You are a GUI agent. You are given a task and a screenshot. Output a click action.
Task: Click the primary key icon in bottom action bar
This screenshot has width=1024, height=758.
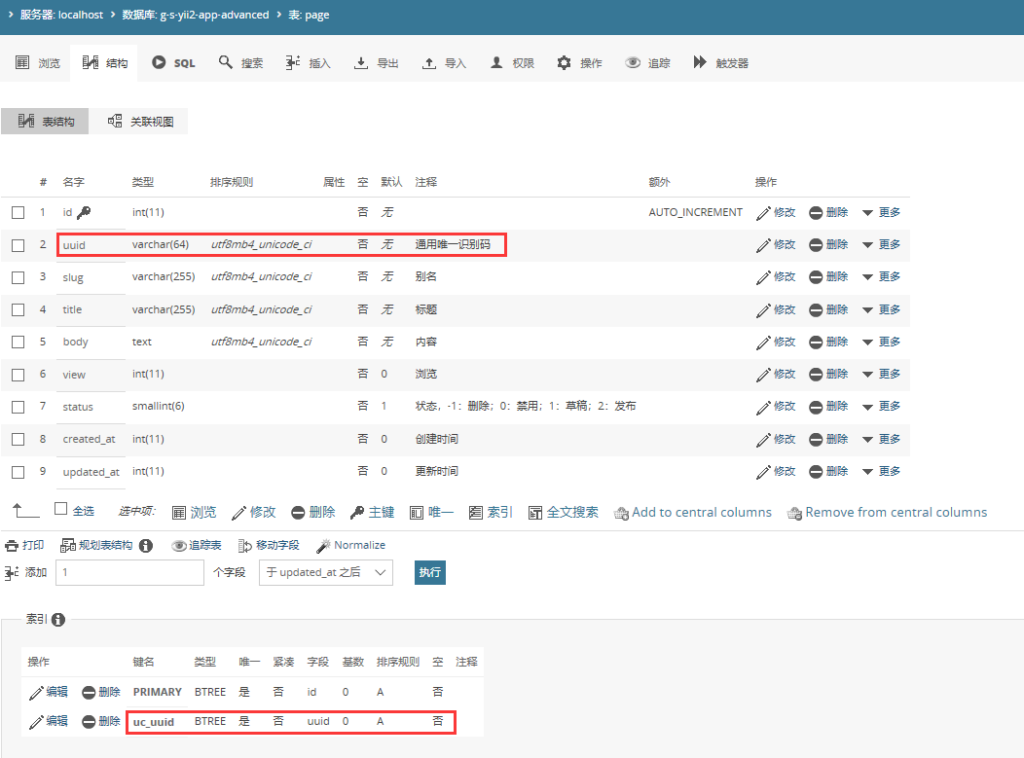coord(357,513)
